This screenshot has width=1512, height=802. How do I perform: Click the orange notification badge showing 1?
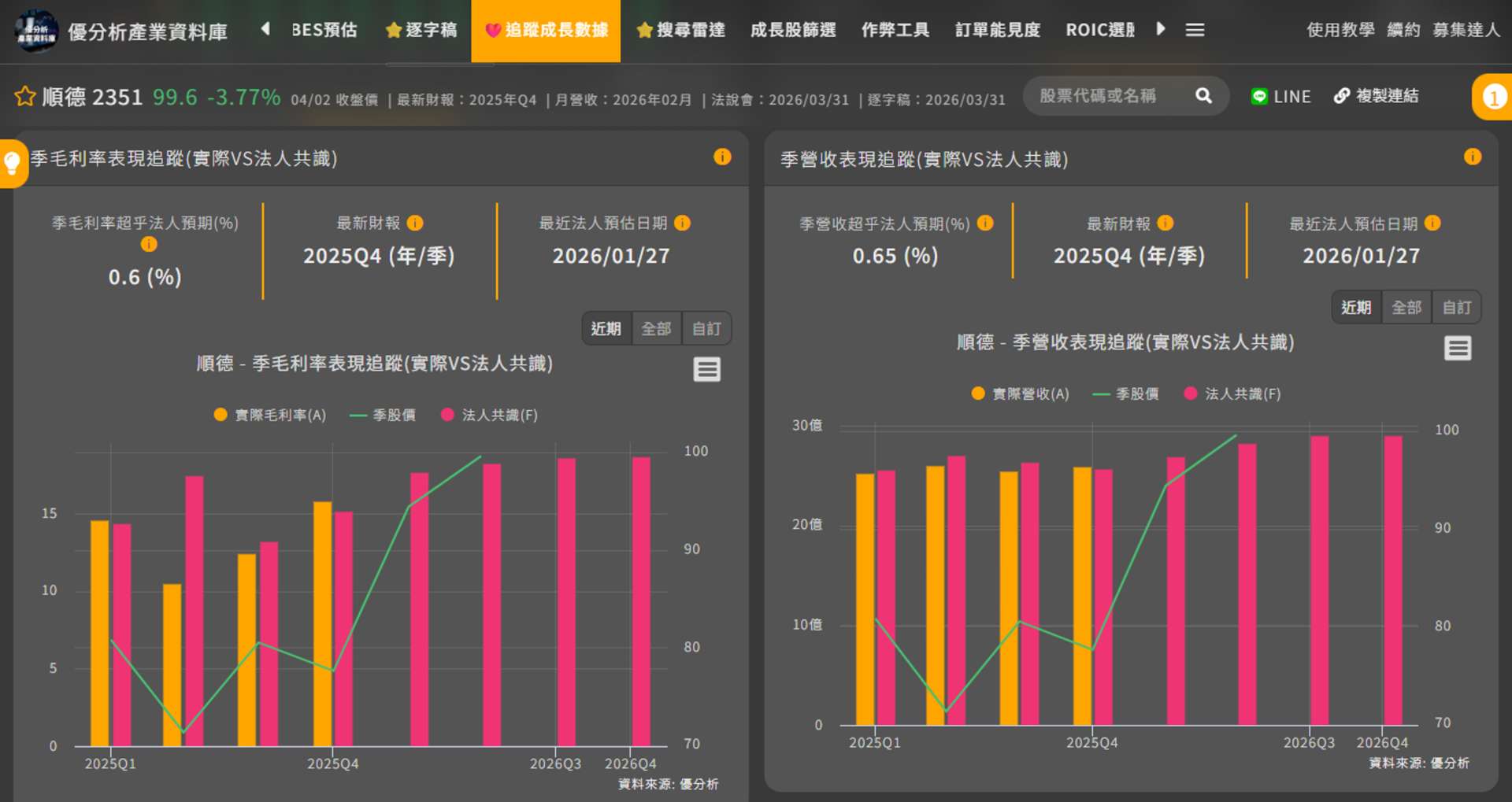(x=1493, y=97)
